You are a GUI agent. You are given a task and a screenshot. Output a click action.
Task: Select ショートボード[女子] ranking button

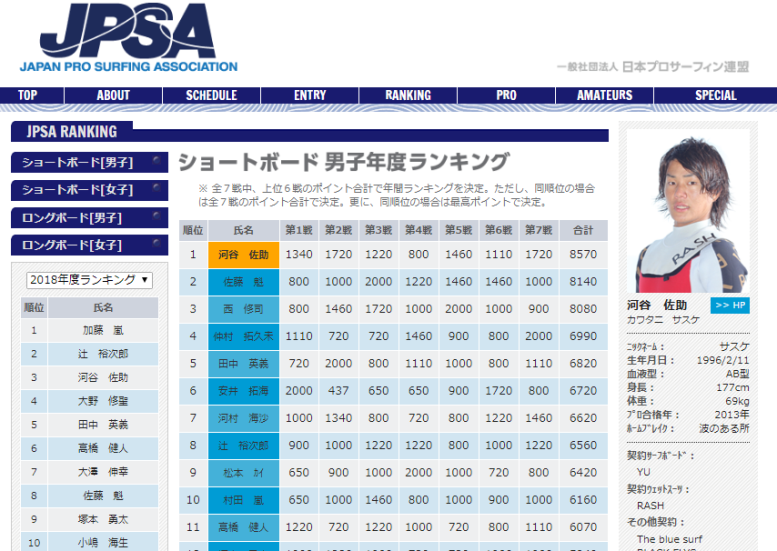pos(89,190)
